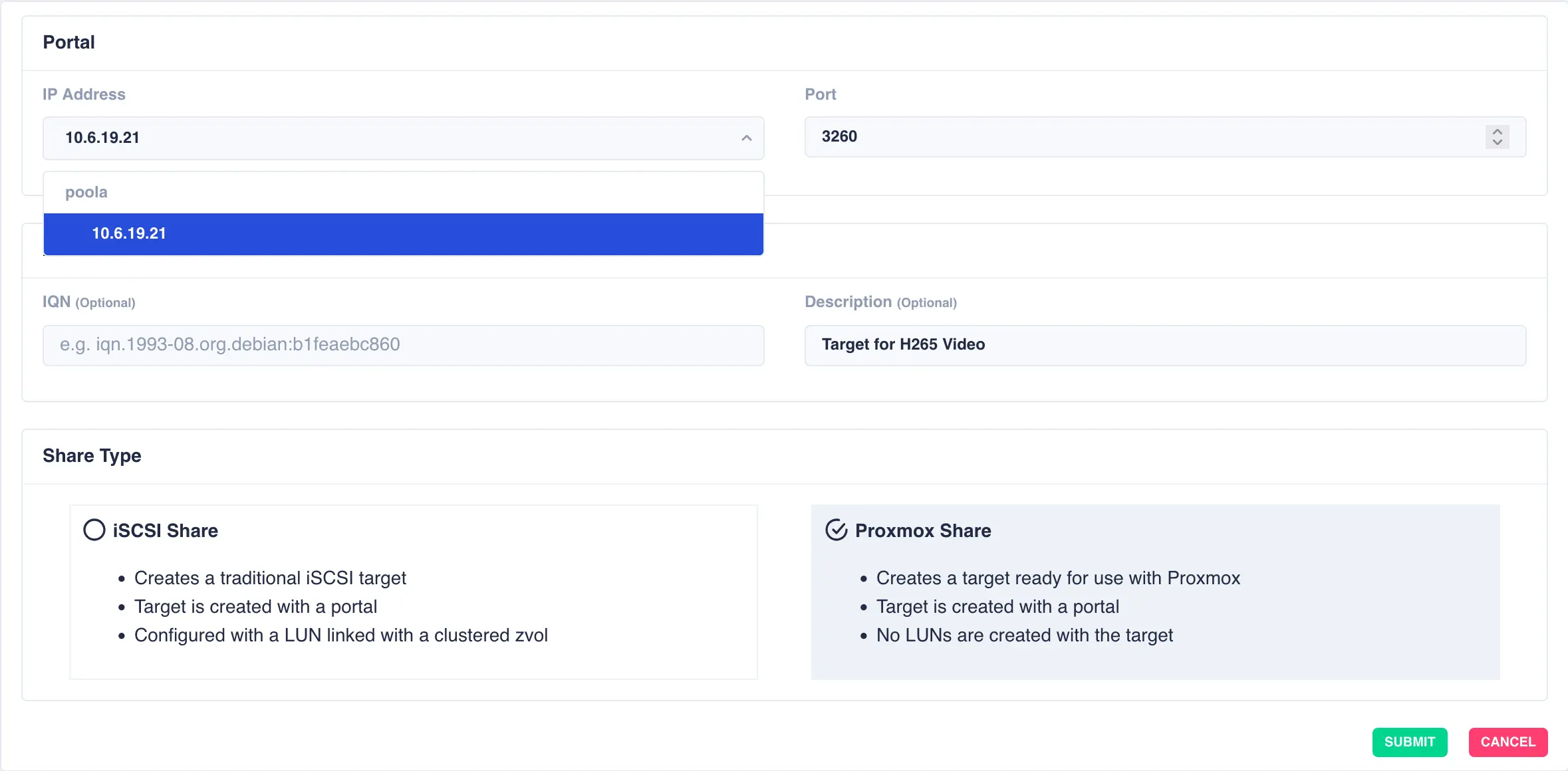Click the Description (Optional) label
This screenshot has height=771, width=1568.
pyautogui.click(x=880, y=302)
